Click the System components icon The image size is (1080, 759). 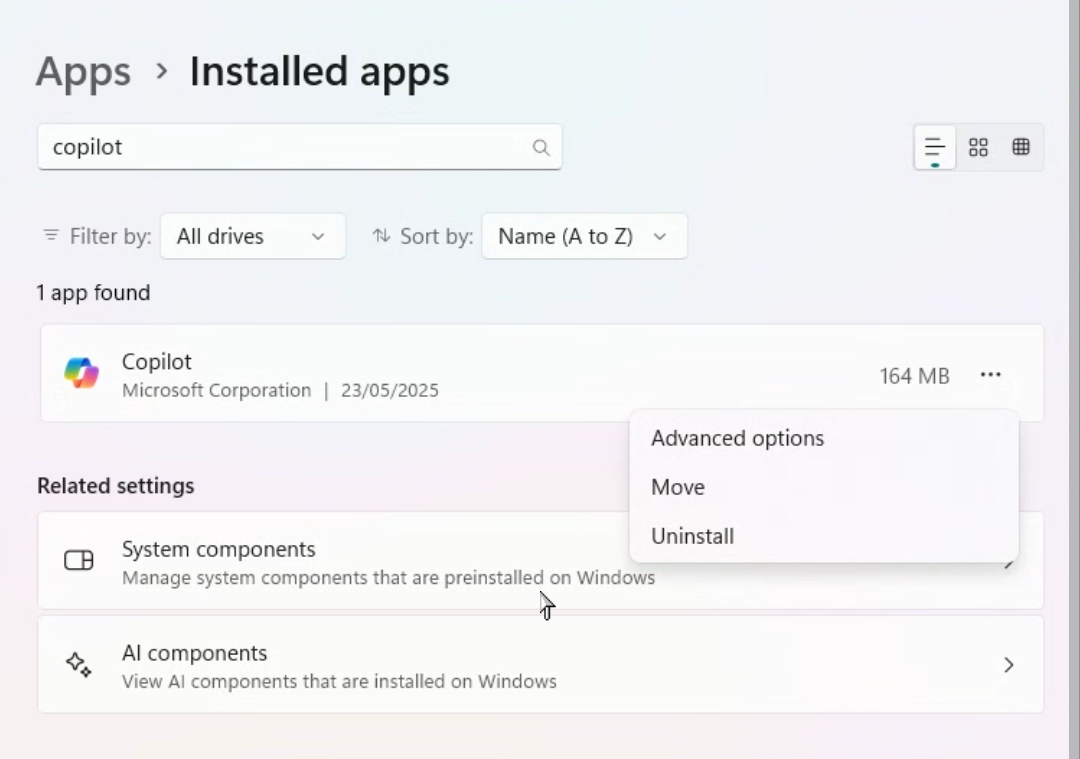tap(79, 560)
